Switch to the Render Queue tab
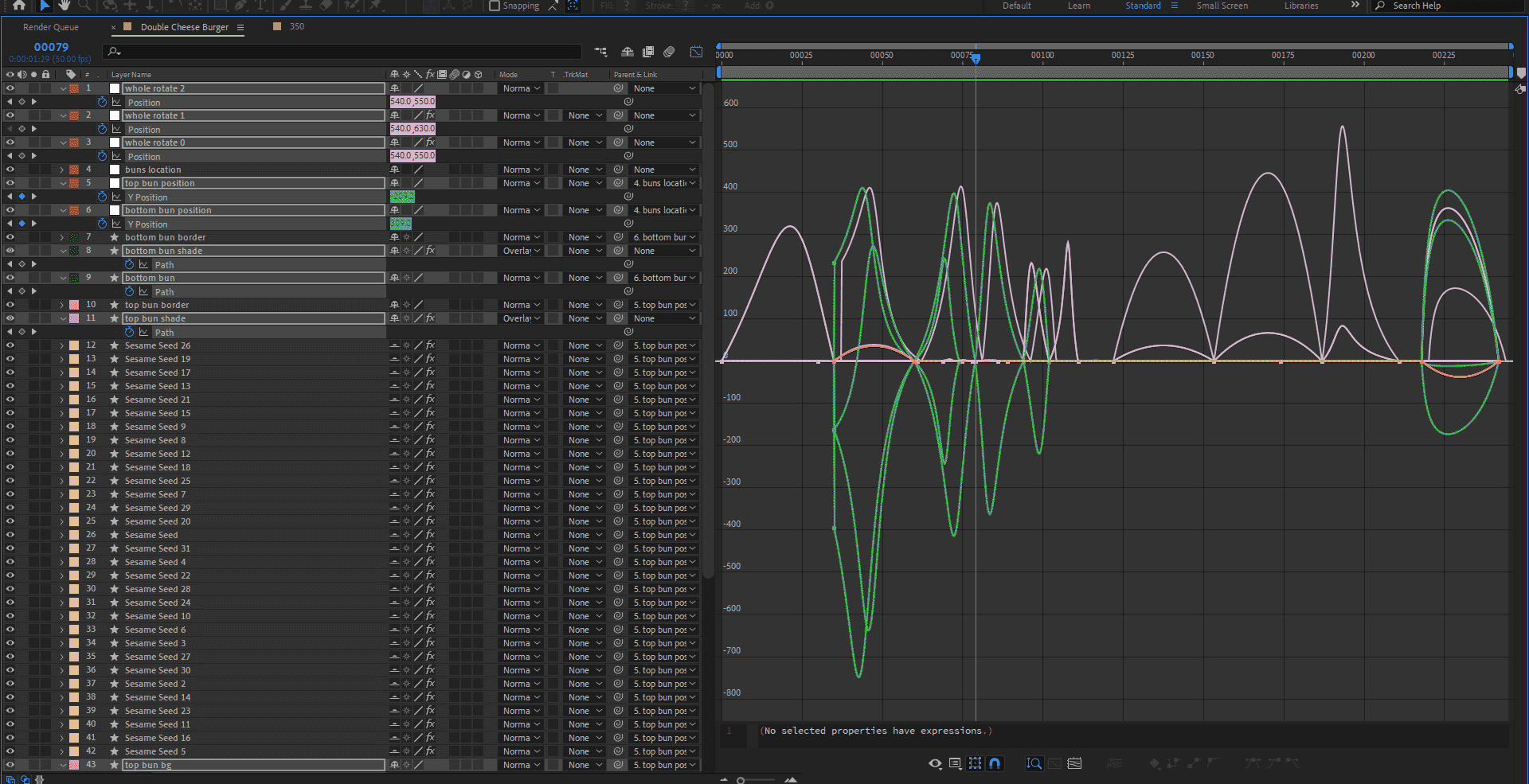 point(51,27)
